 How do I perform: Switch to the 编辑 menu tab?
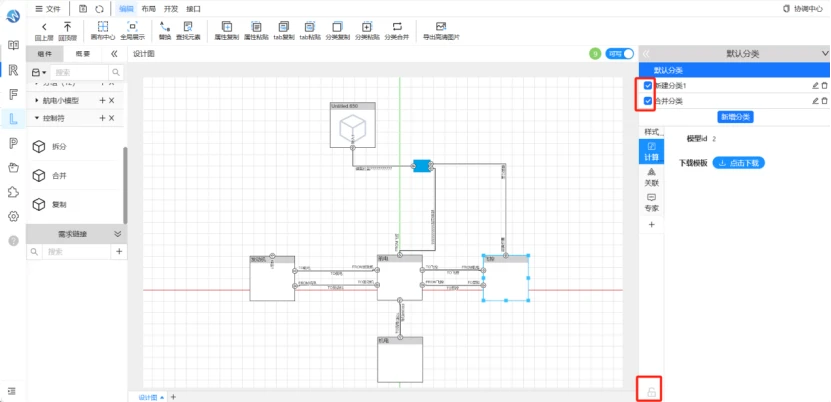click(126, 8)
